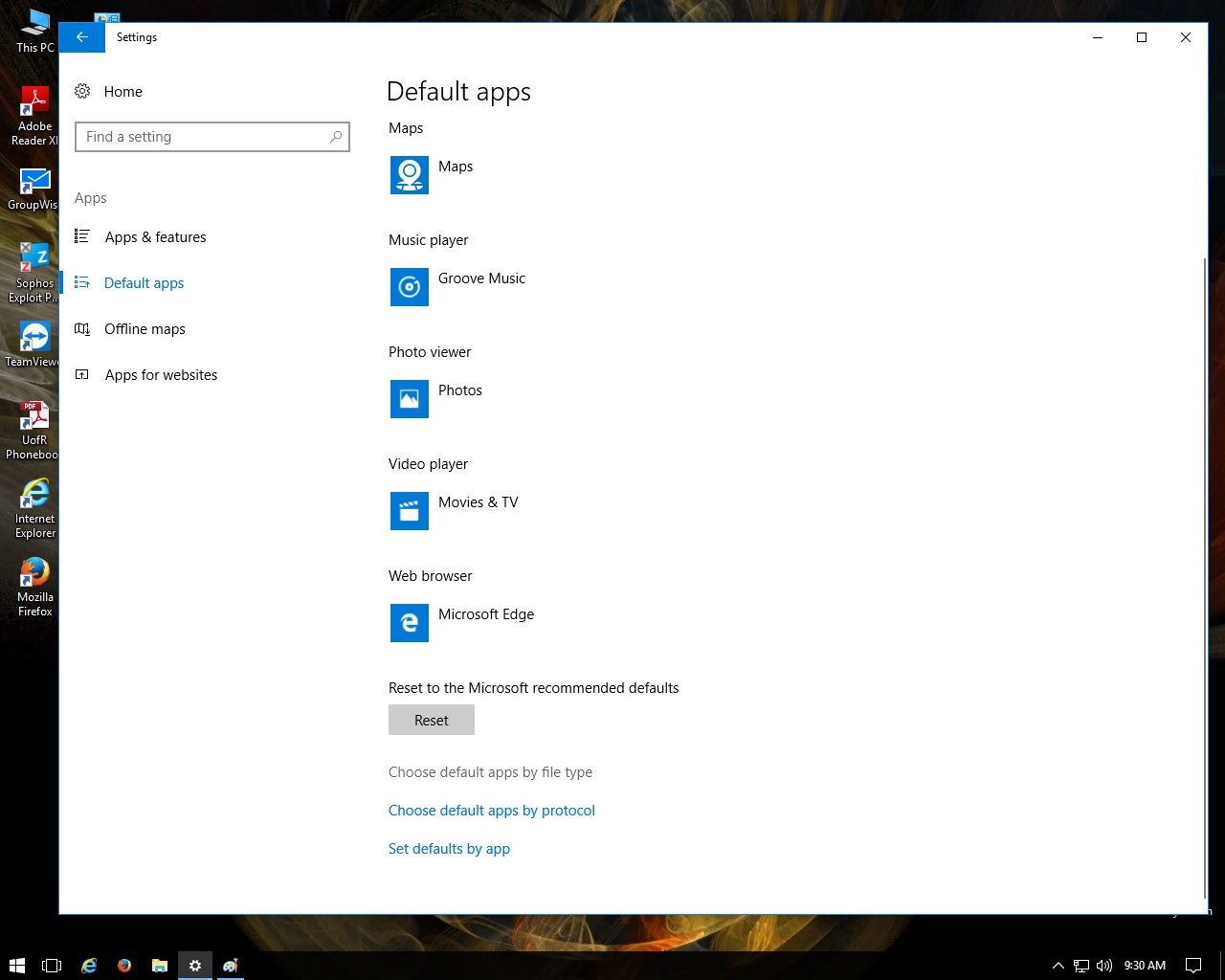The image size is (1225, 980).
Task: Open the Windows Start menu
Action: 16,966
